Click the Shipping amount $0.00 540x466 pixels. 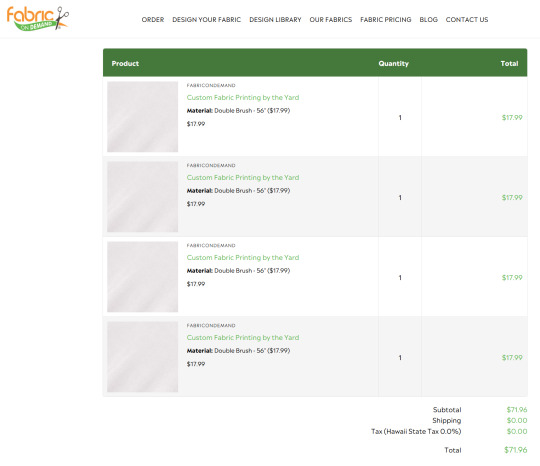[517, 421]
